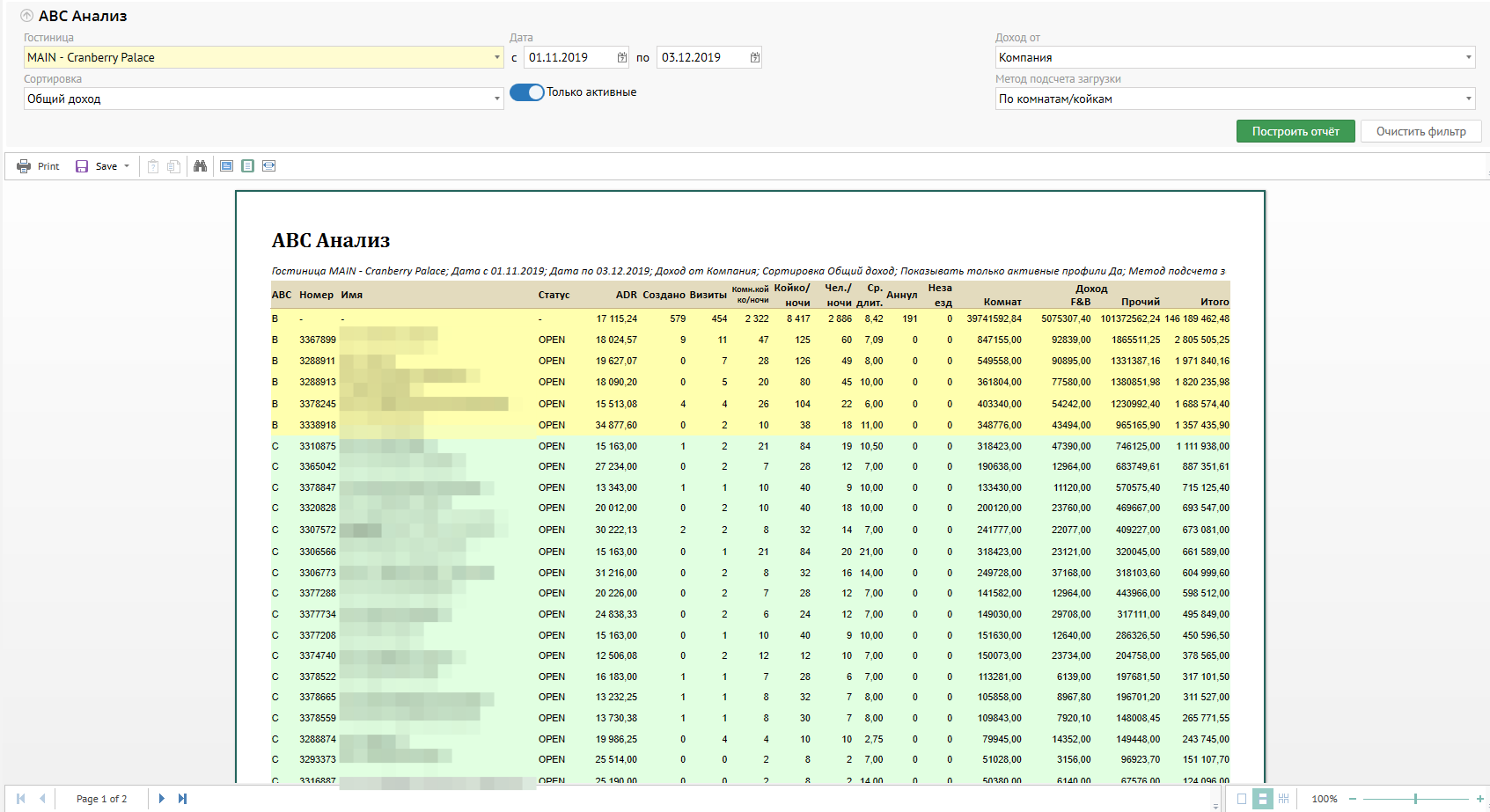Select the fit page width icon

pyautogui.click(x=269, y=166)
